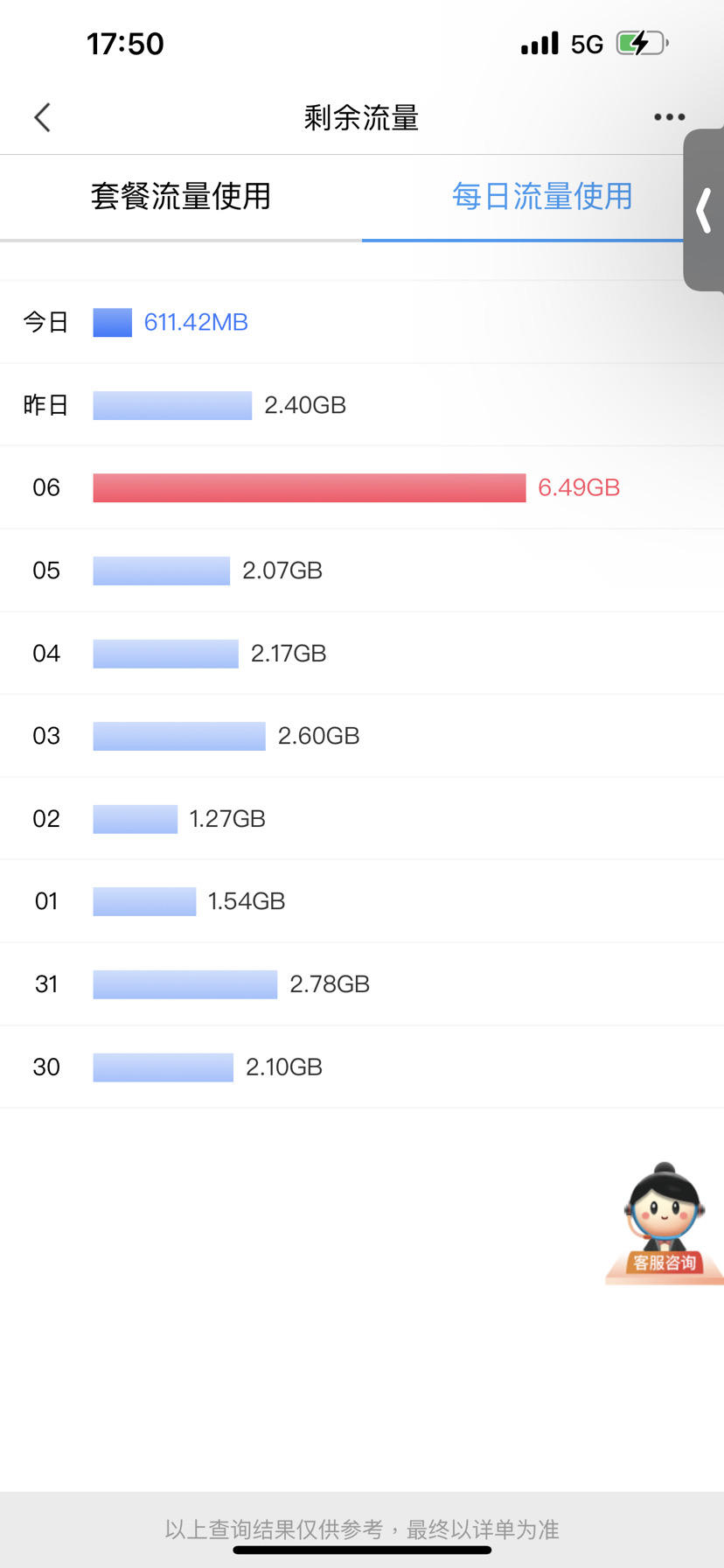The image size is (724, 1568).
Task: Tap the 02 row showing 1.27GB
Action: (362, 819)
